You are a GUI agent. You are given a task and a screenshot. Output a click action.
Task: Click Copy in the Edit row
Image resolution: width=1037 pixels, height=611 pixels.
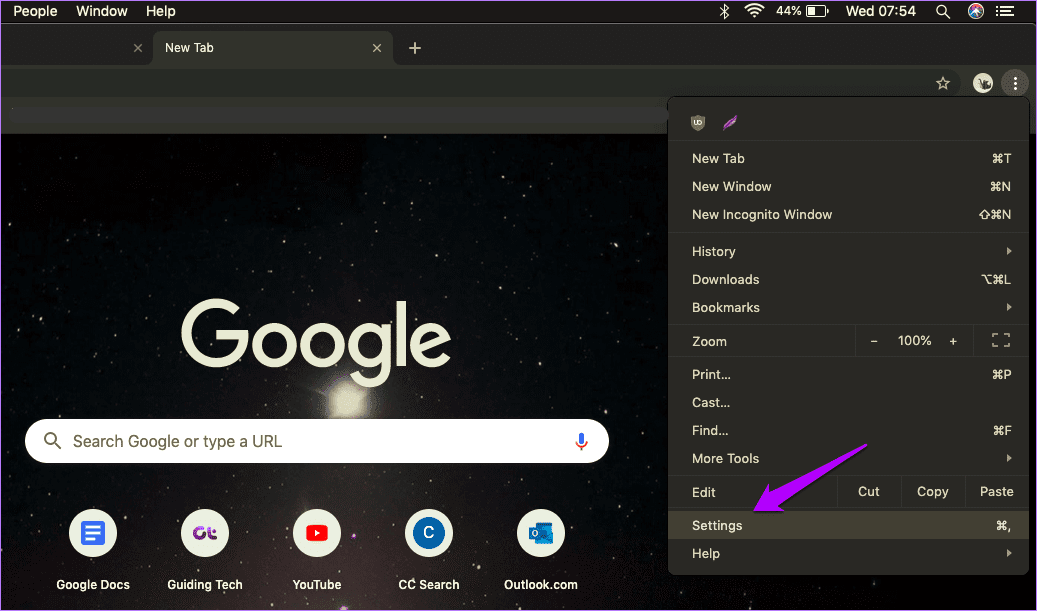[x=932, y=491]
